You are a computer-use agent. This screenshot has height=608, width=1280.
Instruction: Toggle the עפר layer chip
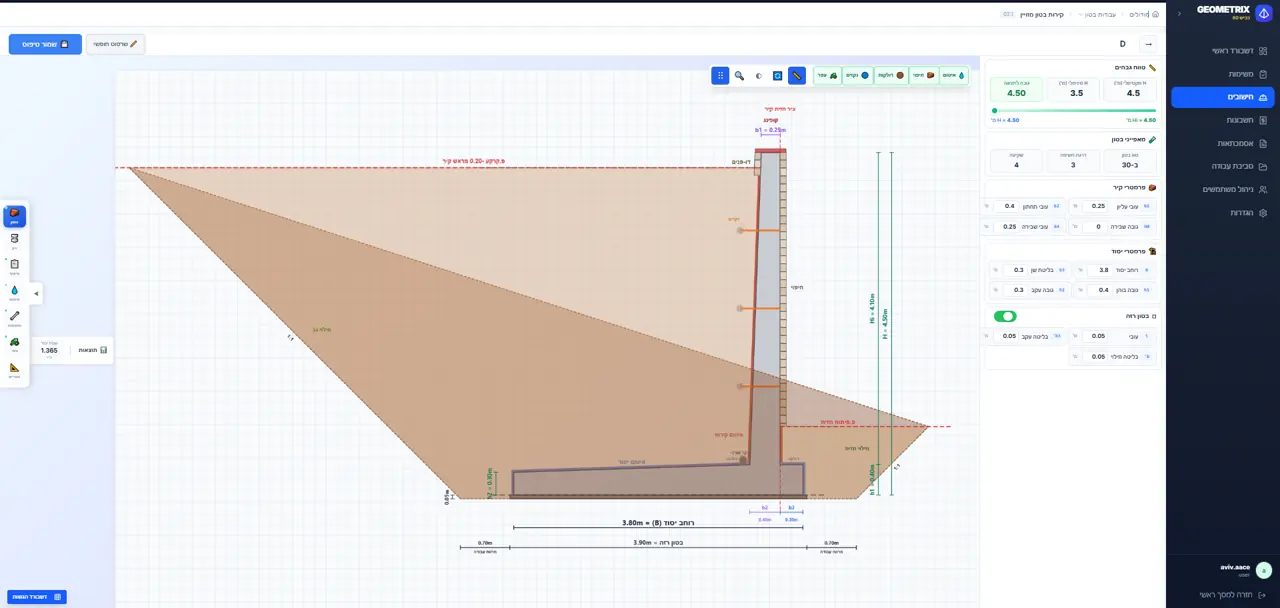[x=827, y=75]
